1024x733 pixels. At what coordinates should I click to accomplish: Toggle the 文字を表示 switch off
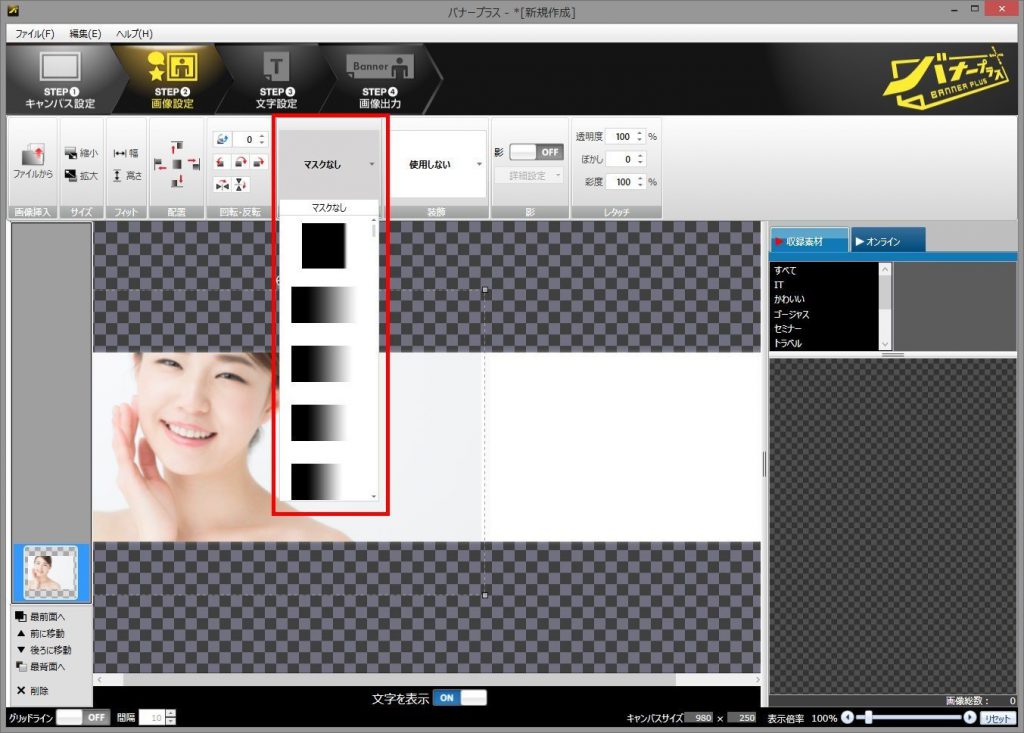tap(460, 698)
